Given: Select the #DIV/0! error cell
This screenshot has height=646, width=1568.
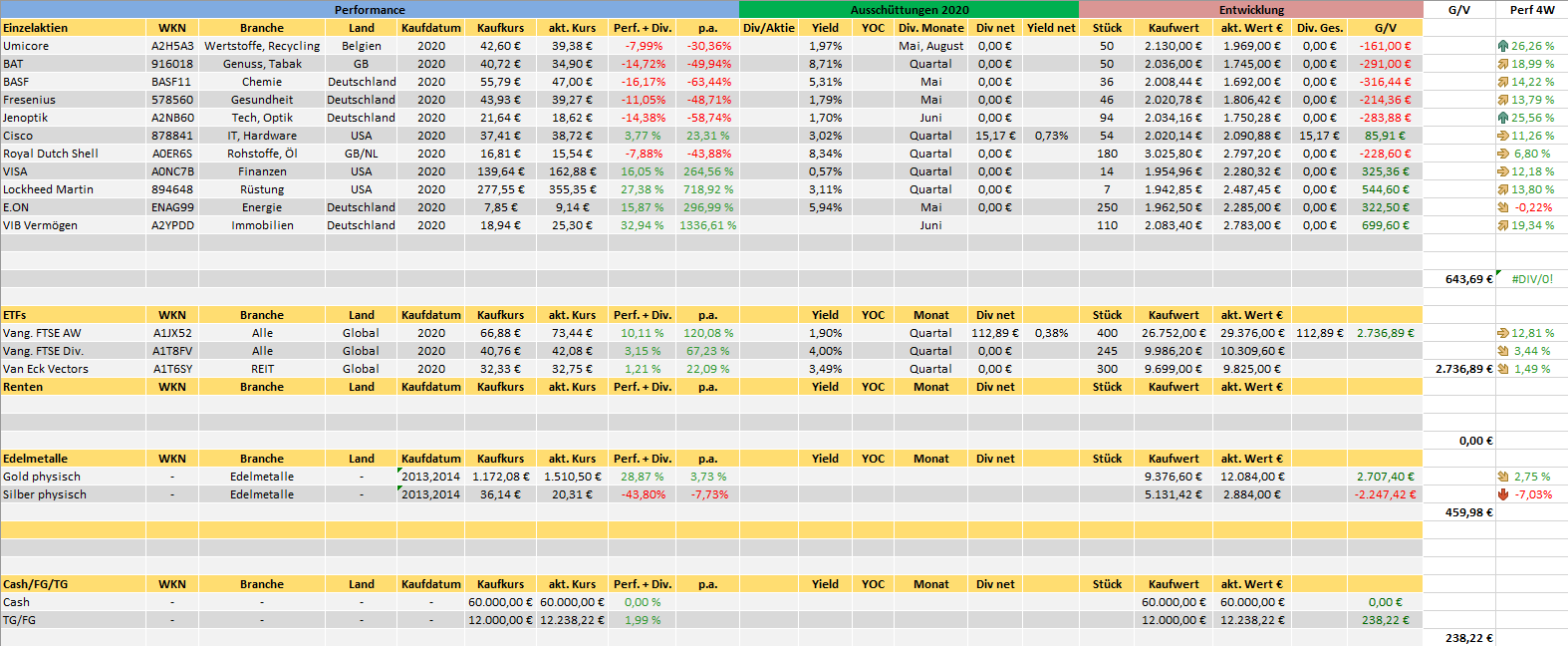Looking at the screenshot, I should click(1531, 279).
